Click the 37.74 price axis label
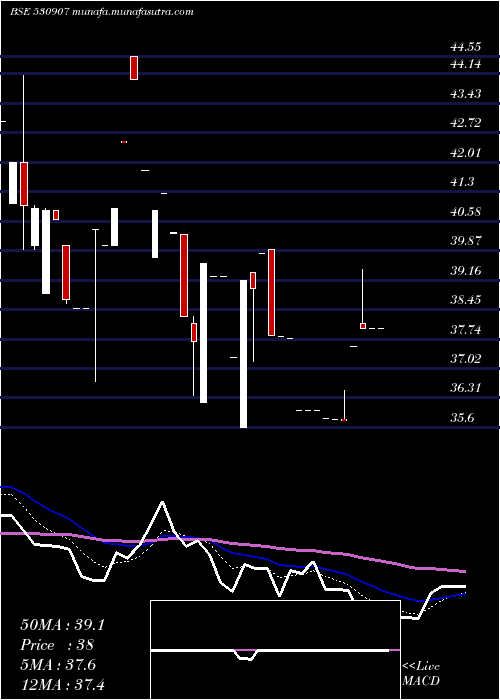 [x=466, y=330]
